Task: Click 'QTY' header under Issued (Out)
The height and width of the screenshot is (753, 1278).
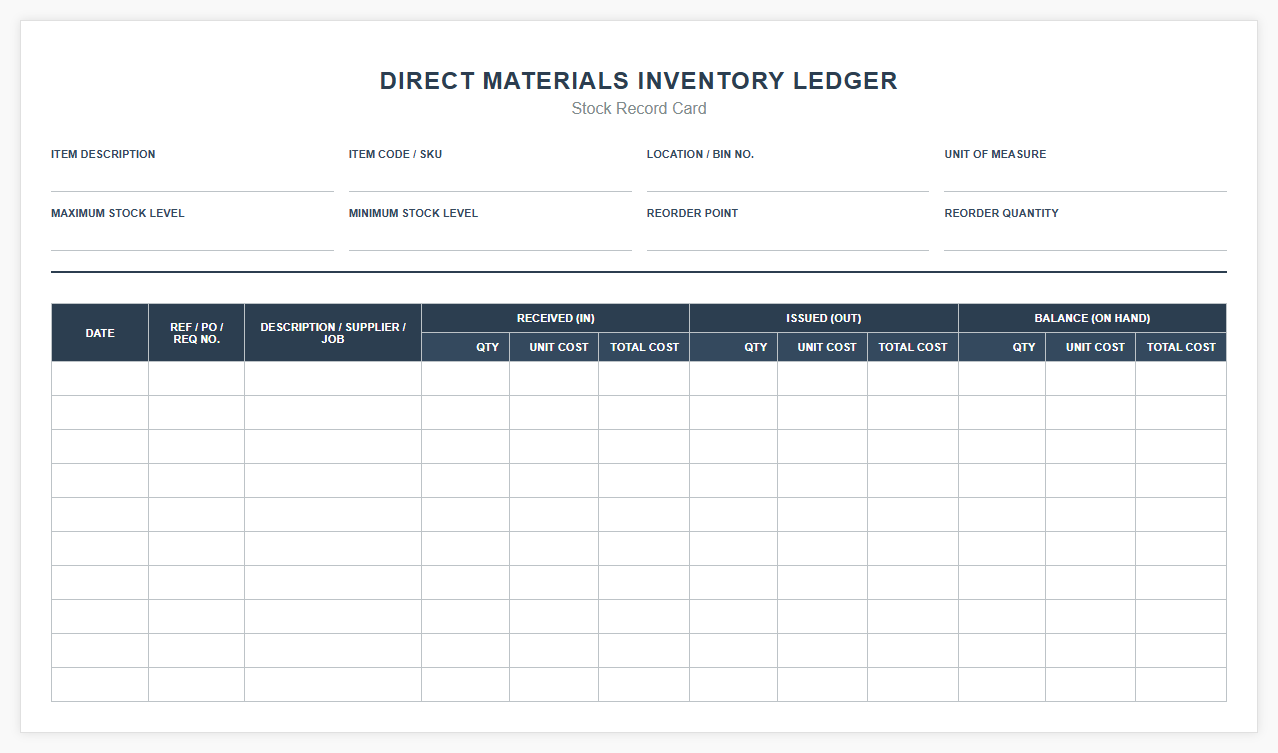Action: [x=734, y=347]
